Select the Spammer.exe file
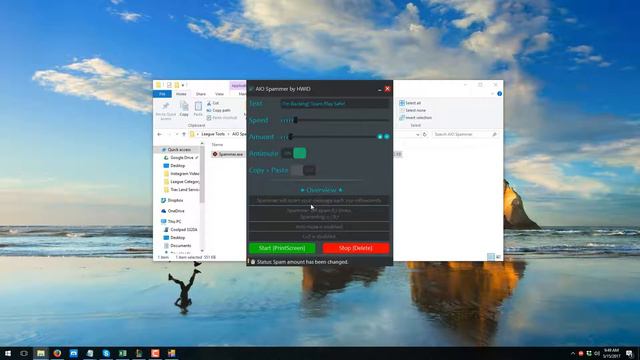The image size is (640, 360). [x=228, y=154]
